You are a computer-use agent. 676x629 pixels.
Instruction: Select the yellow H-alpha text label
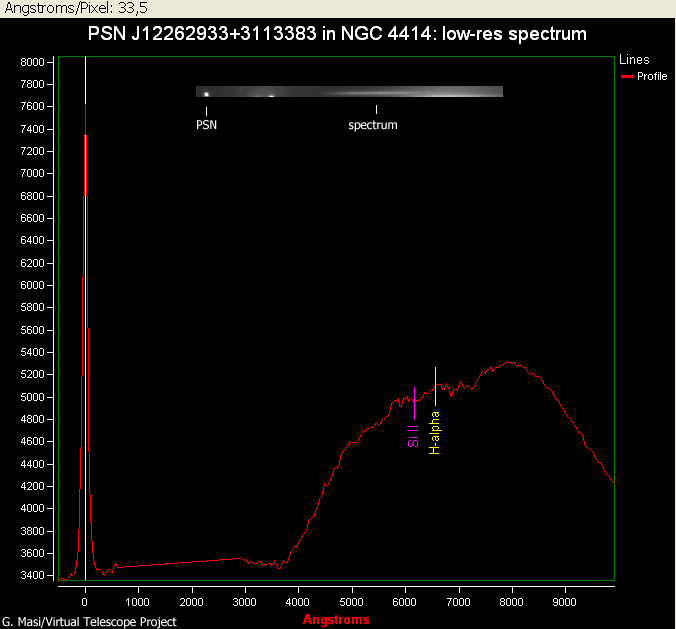[435, 432]
